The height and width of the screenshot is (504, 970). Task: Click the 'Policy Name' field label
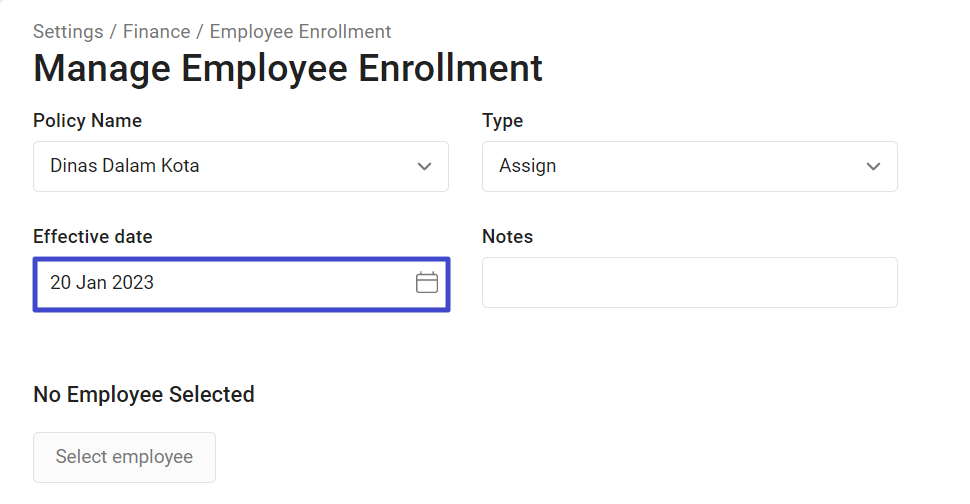[87, 121]
